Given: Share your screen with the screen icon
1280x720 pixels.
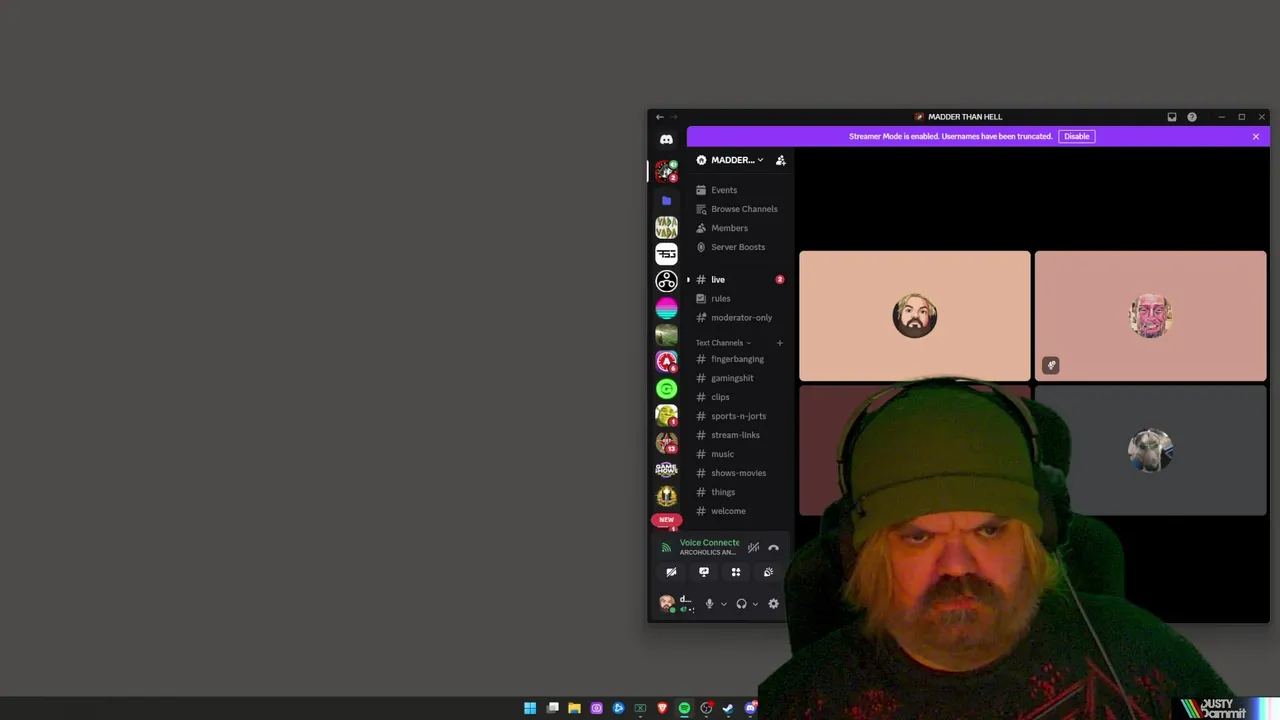Looking at the screenshot, I should tap(704, 572).
